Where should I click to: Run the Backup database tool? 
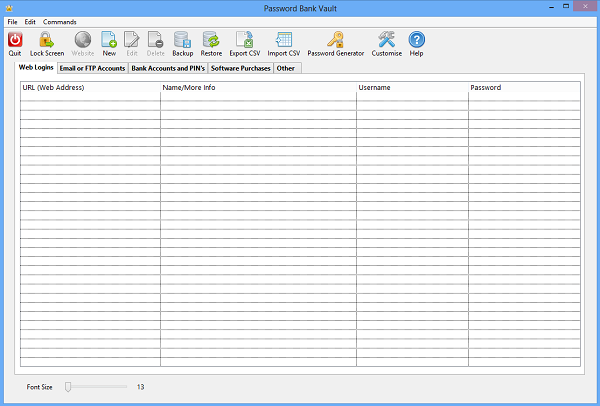[183, 40]
